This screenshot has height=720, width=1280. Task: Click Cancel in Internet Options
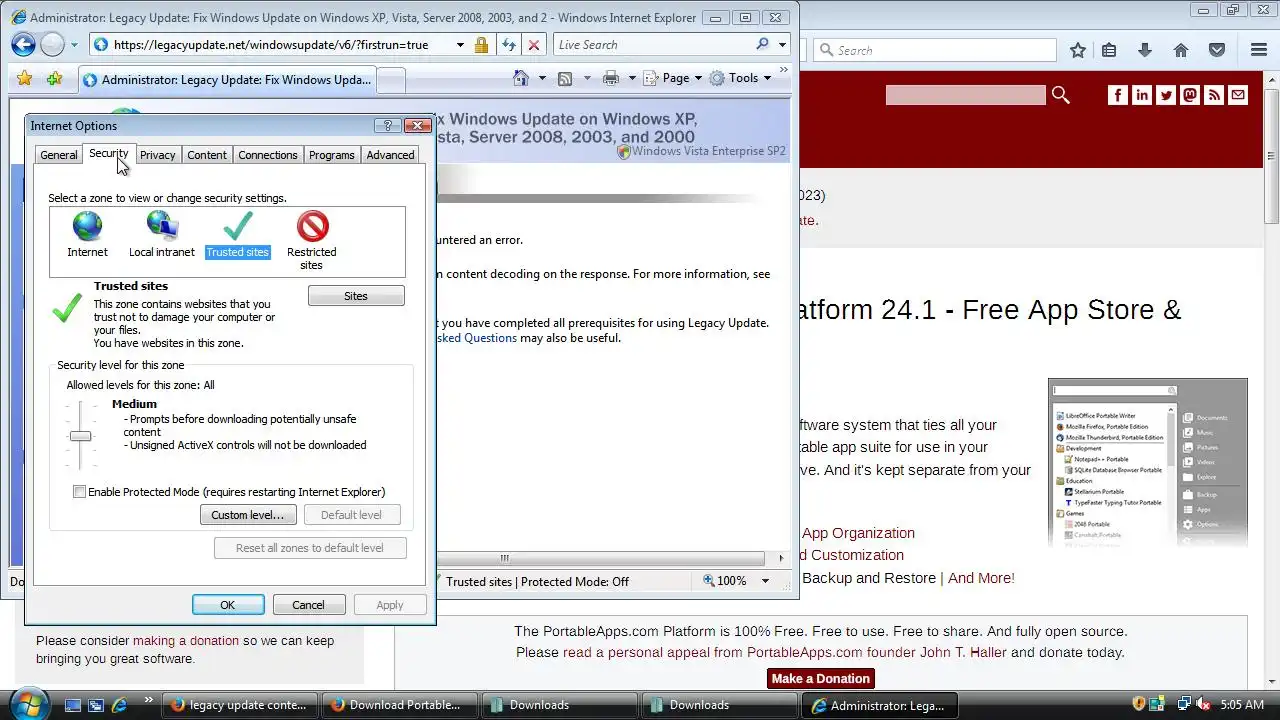tap(308, 605)
